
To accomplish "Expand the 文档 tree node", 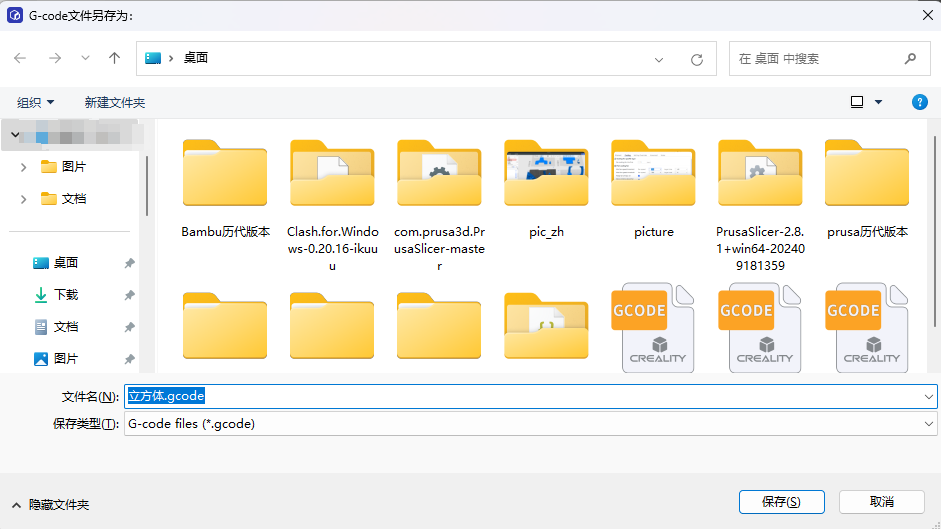I will tap(23, 199).
